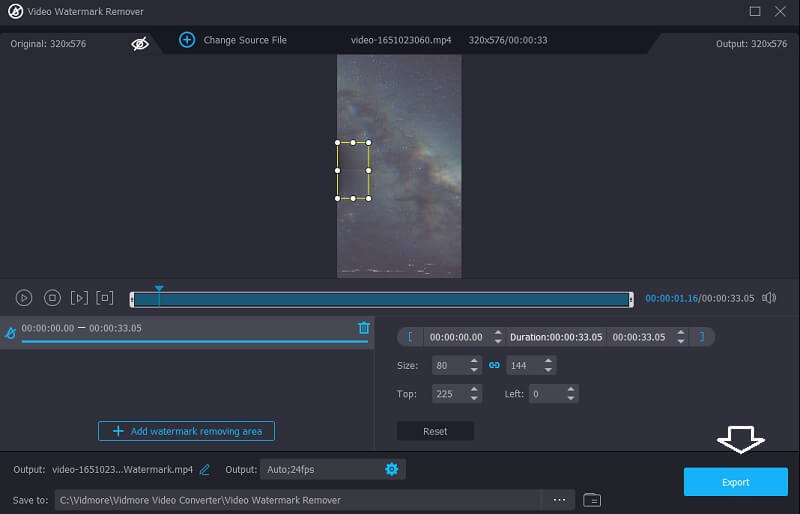800x514 pixels.
Task: Edit output file name pencil icon
Action: 205,469
